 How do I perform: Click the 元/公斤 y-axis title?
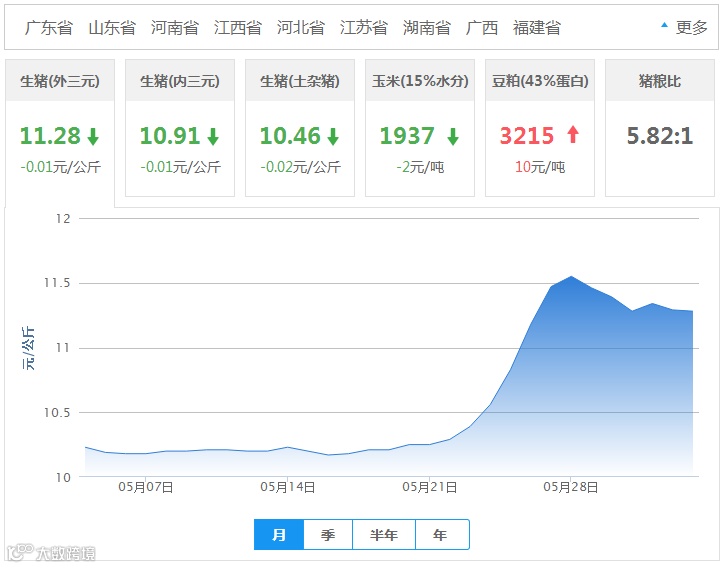(28, 348)
